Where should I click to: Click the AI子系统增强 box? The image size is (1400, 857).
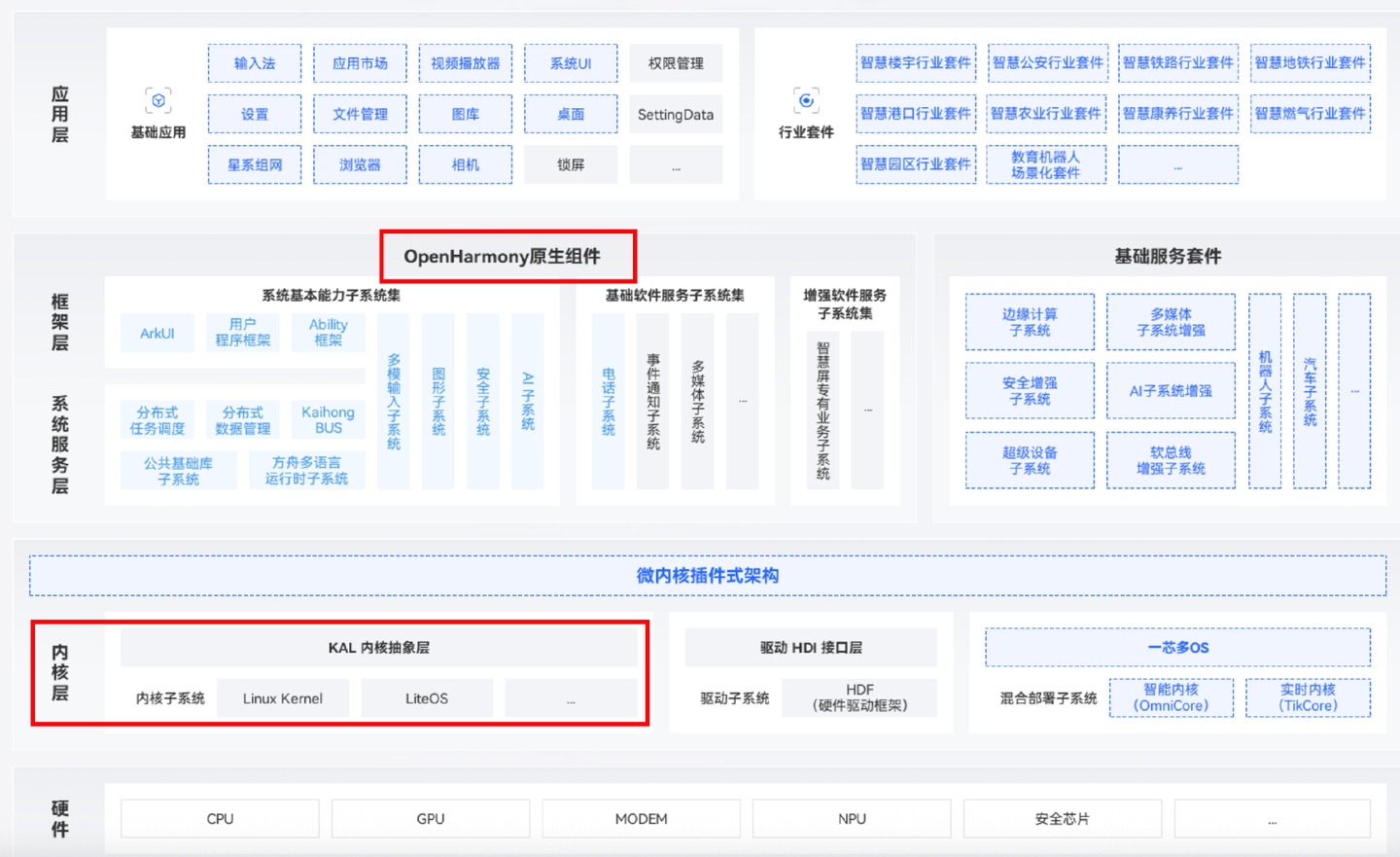click(1171, 391)
